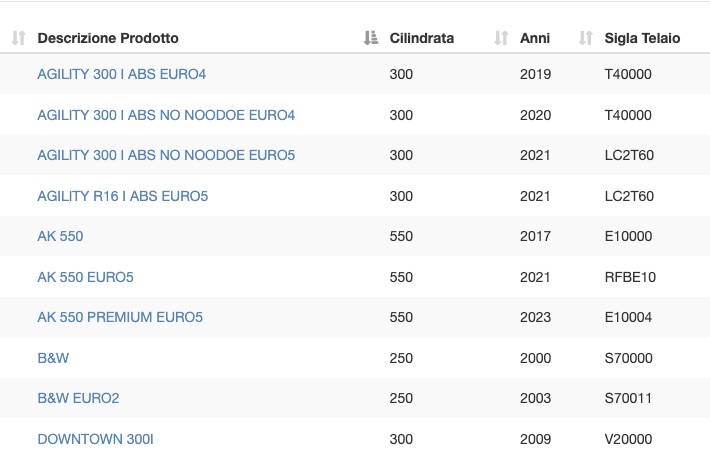Click the Cilindrata column header text
710x467 pixels.
pyautogui.click(x=422, y=38)
